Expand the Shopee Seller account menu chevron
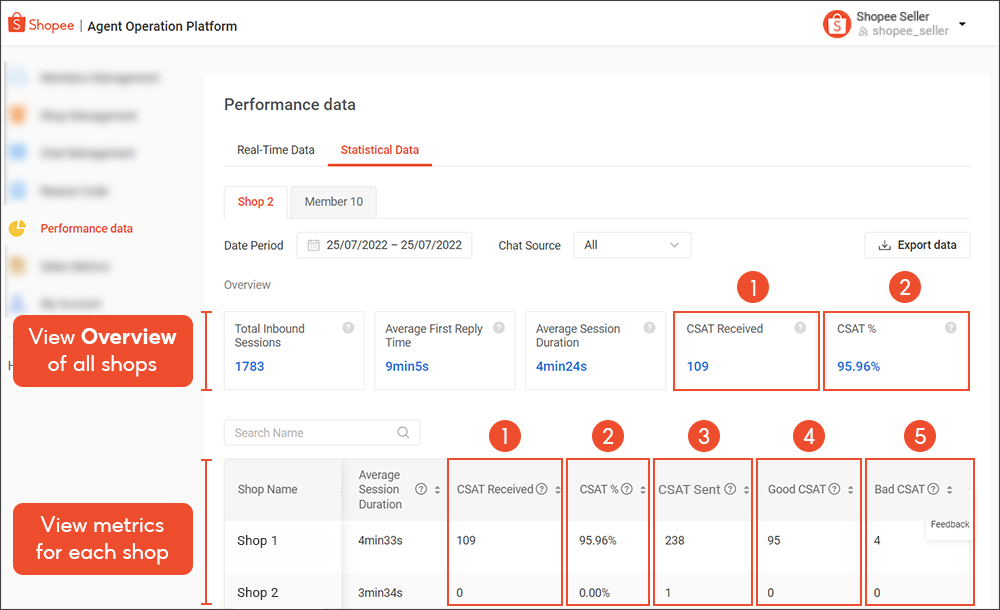 [961, 24]
